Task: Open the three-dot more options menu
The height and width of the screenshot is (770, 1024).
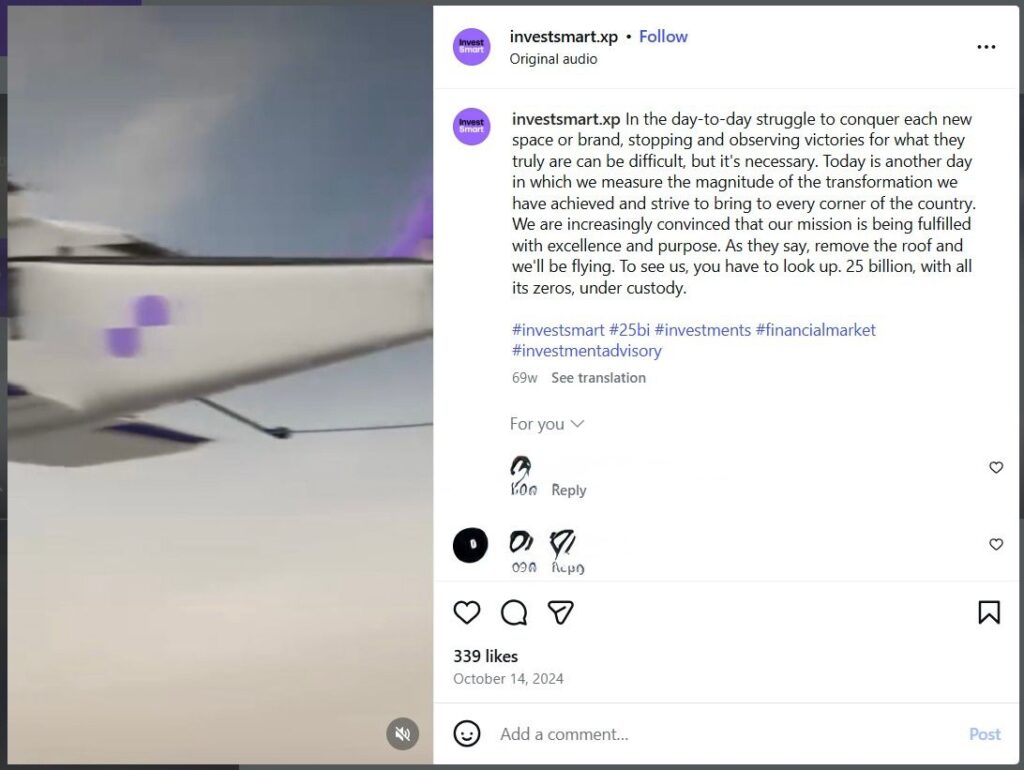Action: 986,47
